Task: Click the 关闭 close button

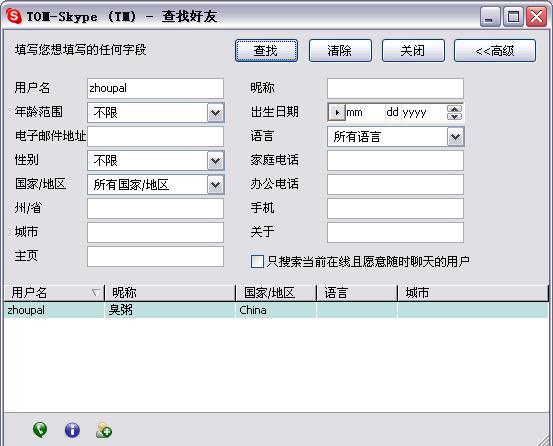Action: tap(413, 51)
